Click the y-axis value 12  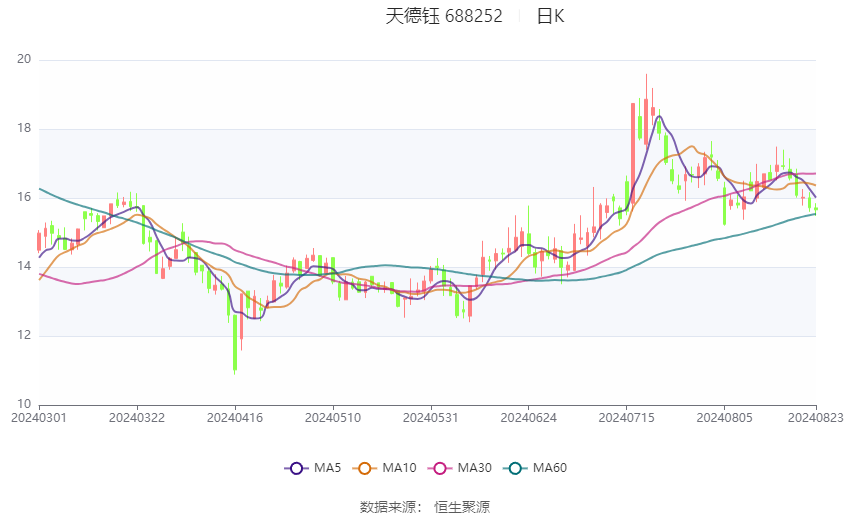24,335
